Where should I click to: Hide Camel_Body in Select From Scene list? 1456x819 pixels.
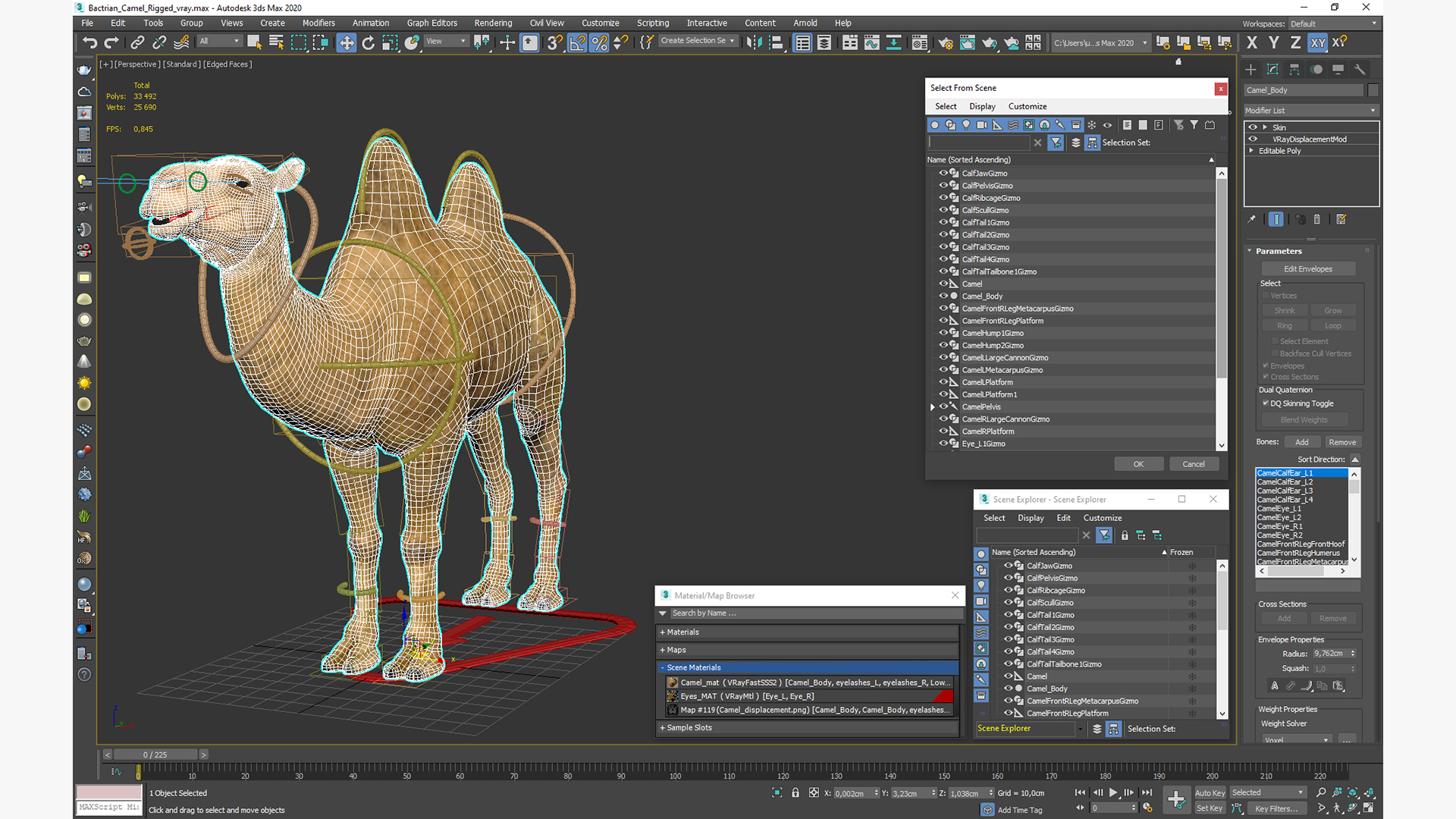pos(944,296)
